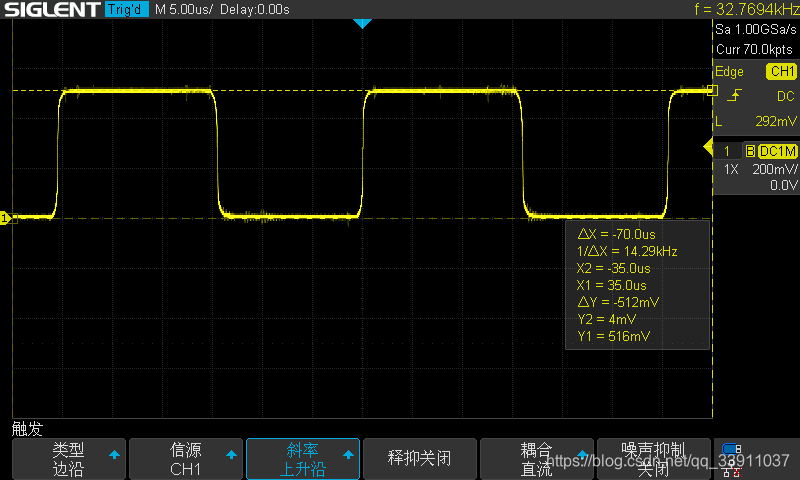
Task: Click the yellow trigger level arrow
Action: 708,147
